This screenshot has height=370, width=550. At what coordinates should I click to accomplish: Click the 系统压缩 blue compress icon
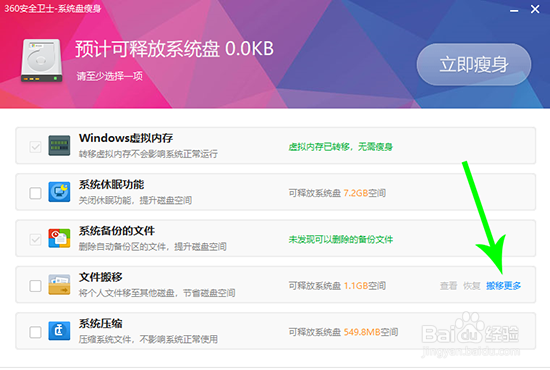59,331
